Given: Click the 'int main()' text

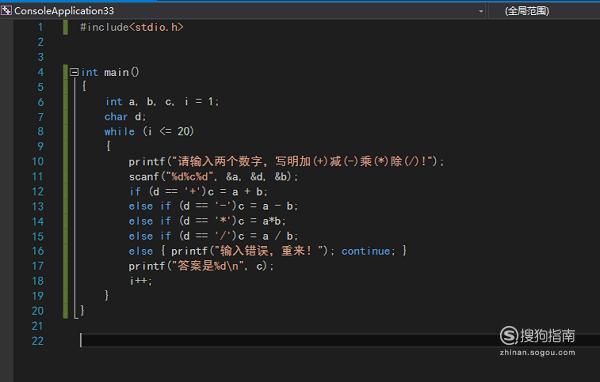Looking at the screenshot, I should [110, 72].
